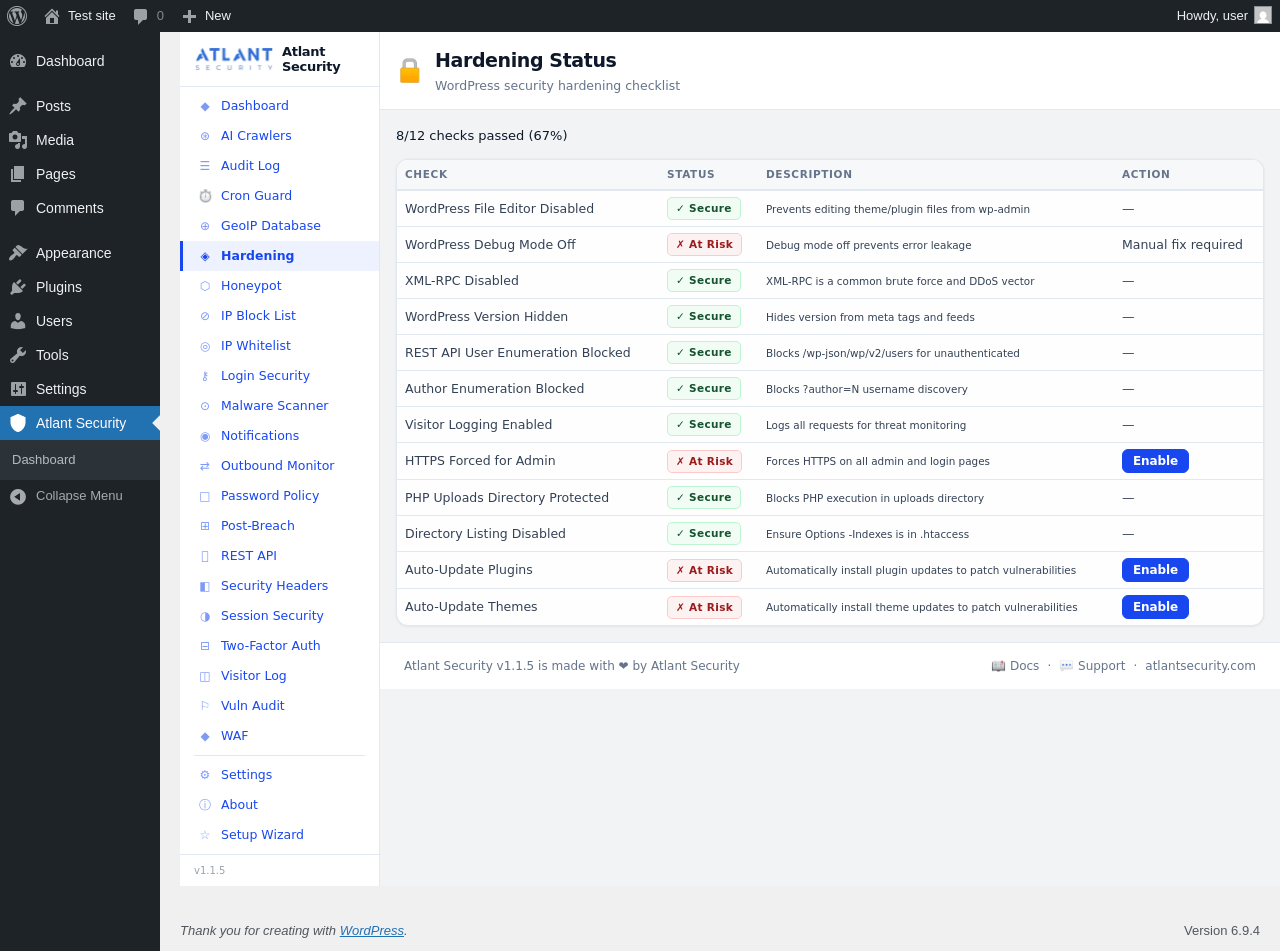The width and height of the screenshot is (1280, 951).
Task: Click the At Risk badge for Debug Mode
Action: click(704, 245)
